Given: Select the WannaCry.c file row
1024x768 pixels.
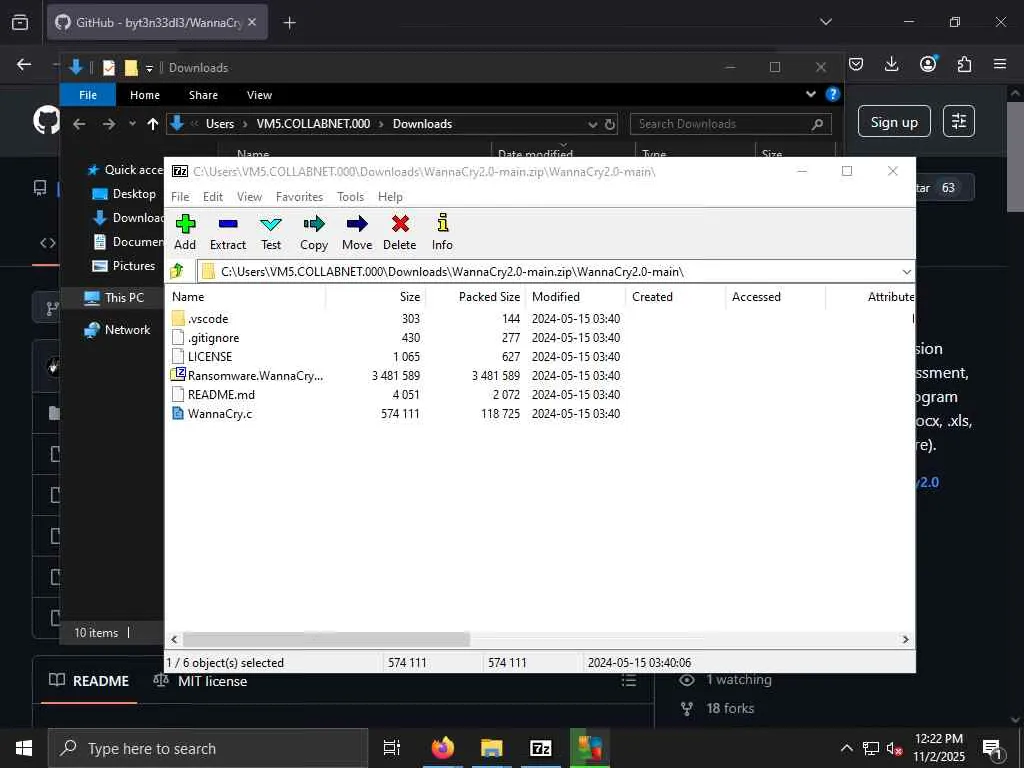Looking at the screenshot, I should pos(396,413).
